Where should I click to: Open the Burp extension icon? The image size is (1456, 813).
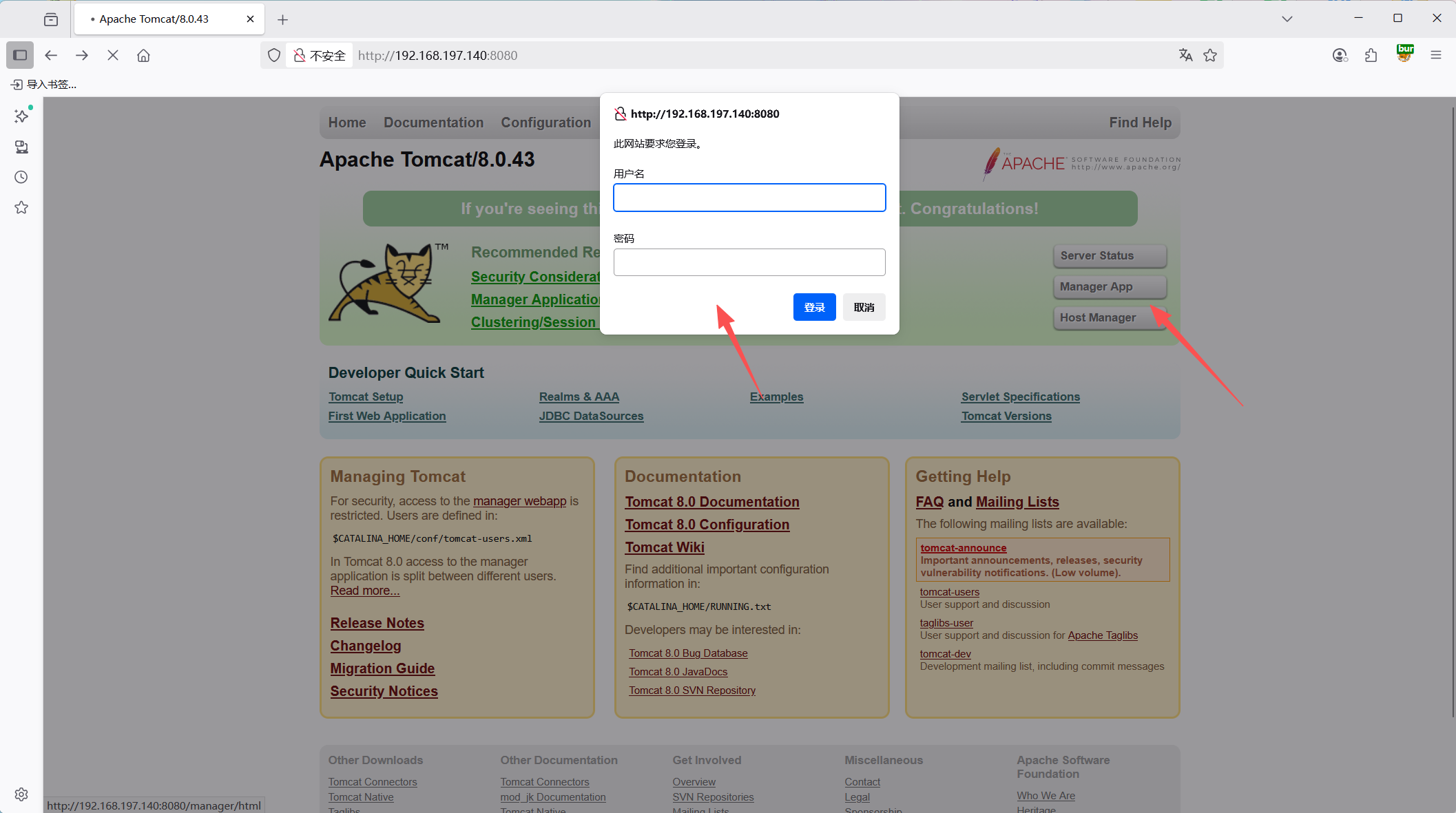pos(1404,54)
